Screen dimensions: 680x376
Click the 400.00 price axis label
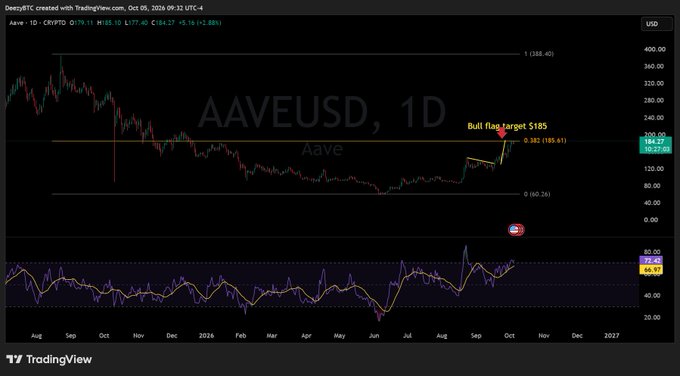[655, 49]
